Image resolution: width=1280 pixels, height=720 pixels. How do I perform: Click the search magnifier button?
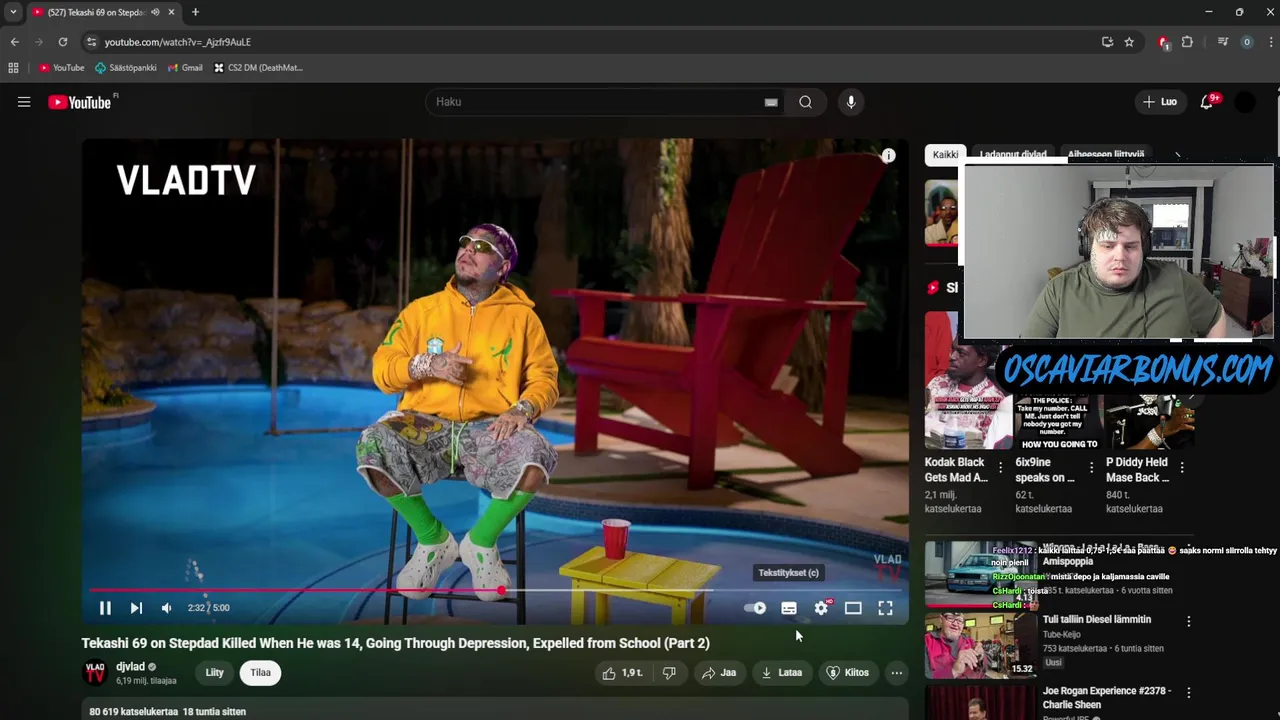[805, 102]
